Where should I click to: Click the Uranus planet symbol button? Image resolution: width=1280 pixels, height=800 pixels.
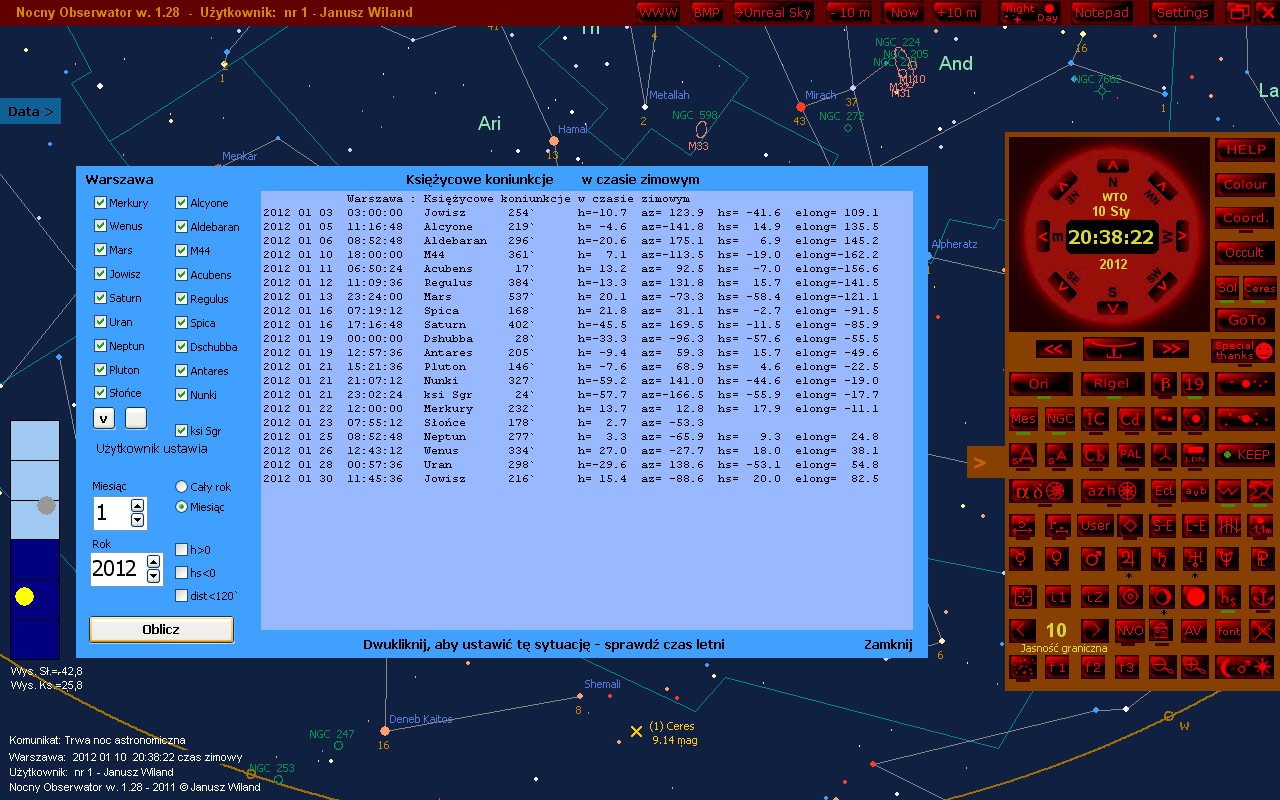coord(1195,559)
